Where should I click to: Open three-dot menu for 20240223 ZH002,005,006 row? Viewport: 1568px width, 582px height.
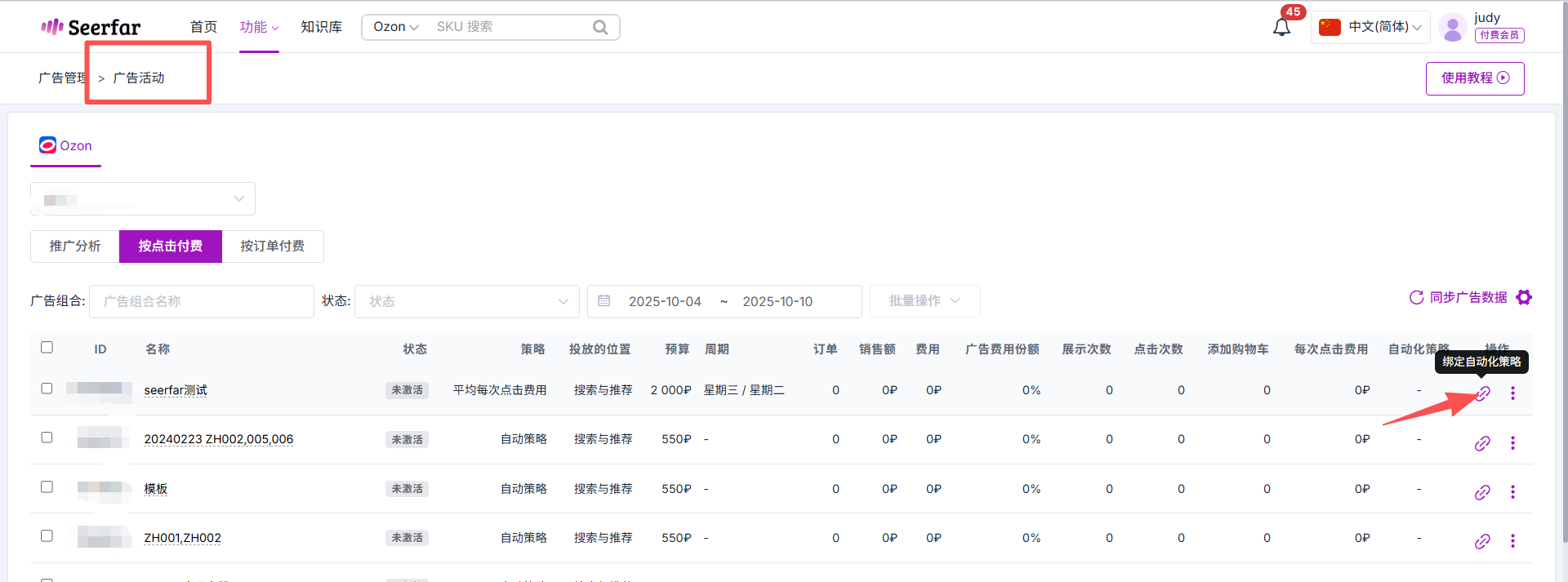pos(1512,442)
